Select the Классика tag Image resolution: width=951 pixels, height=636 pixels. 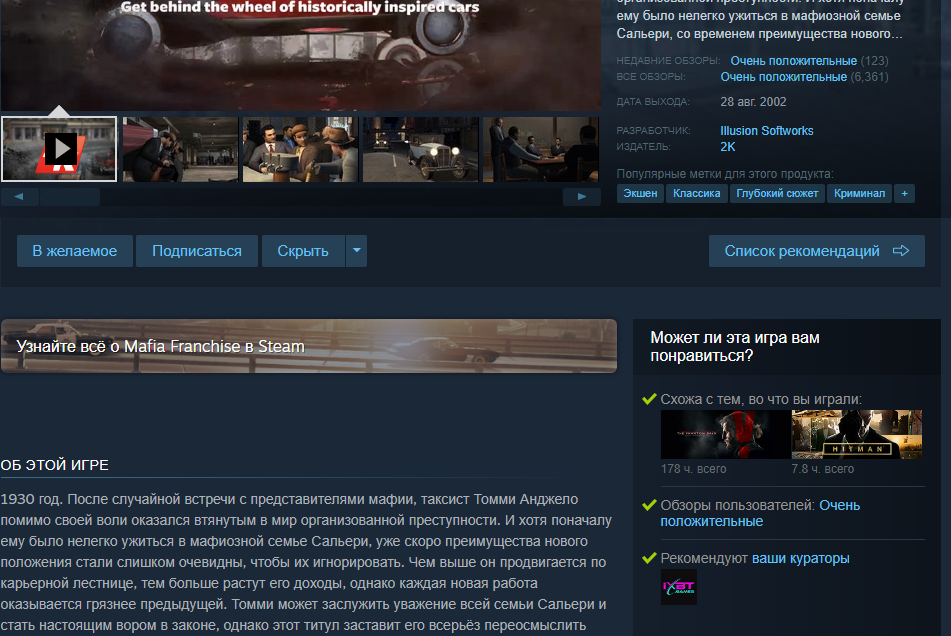[697, 193]
